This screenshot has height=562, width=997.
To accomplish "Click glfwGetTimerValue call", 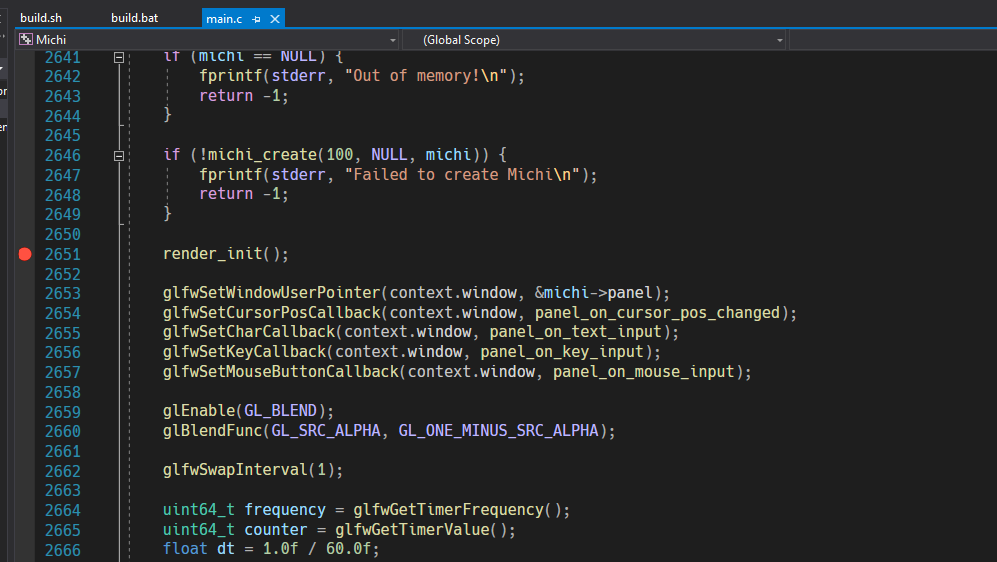I will [x=412, y=530].
